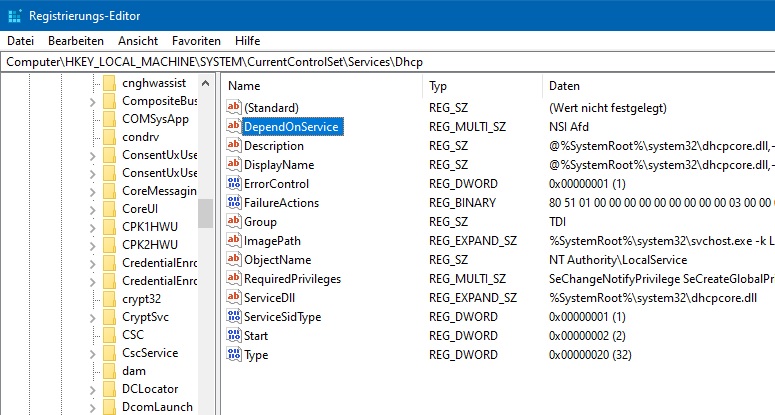Expand the DcomLaunch tree node
Viewport: 775px width, 415px height.
click(93, 408)
